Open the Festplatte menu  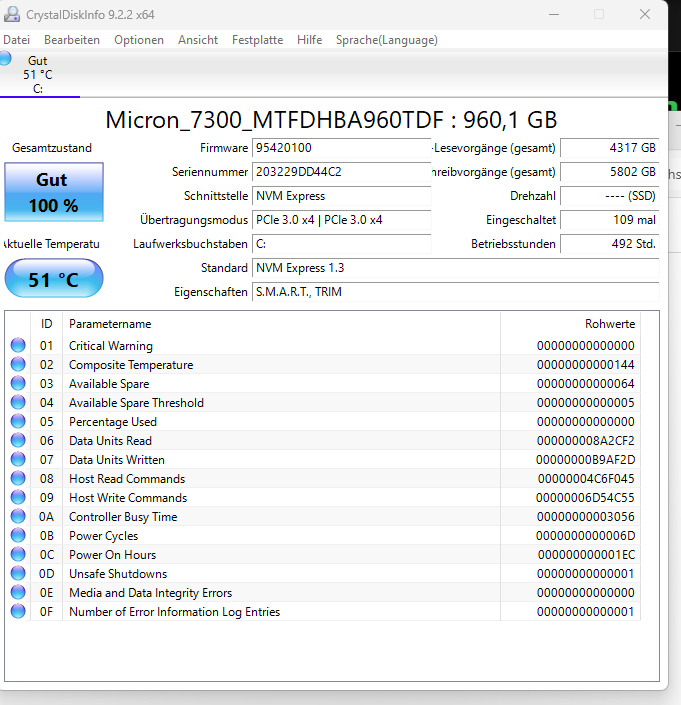tap(258, 40)
